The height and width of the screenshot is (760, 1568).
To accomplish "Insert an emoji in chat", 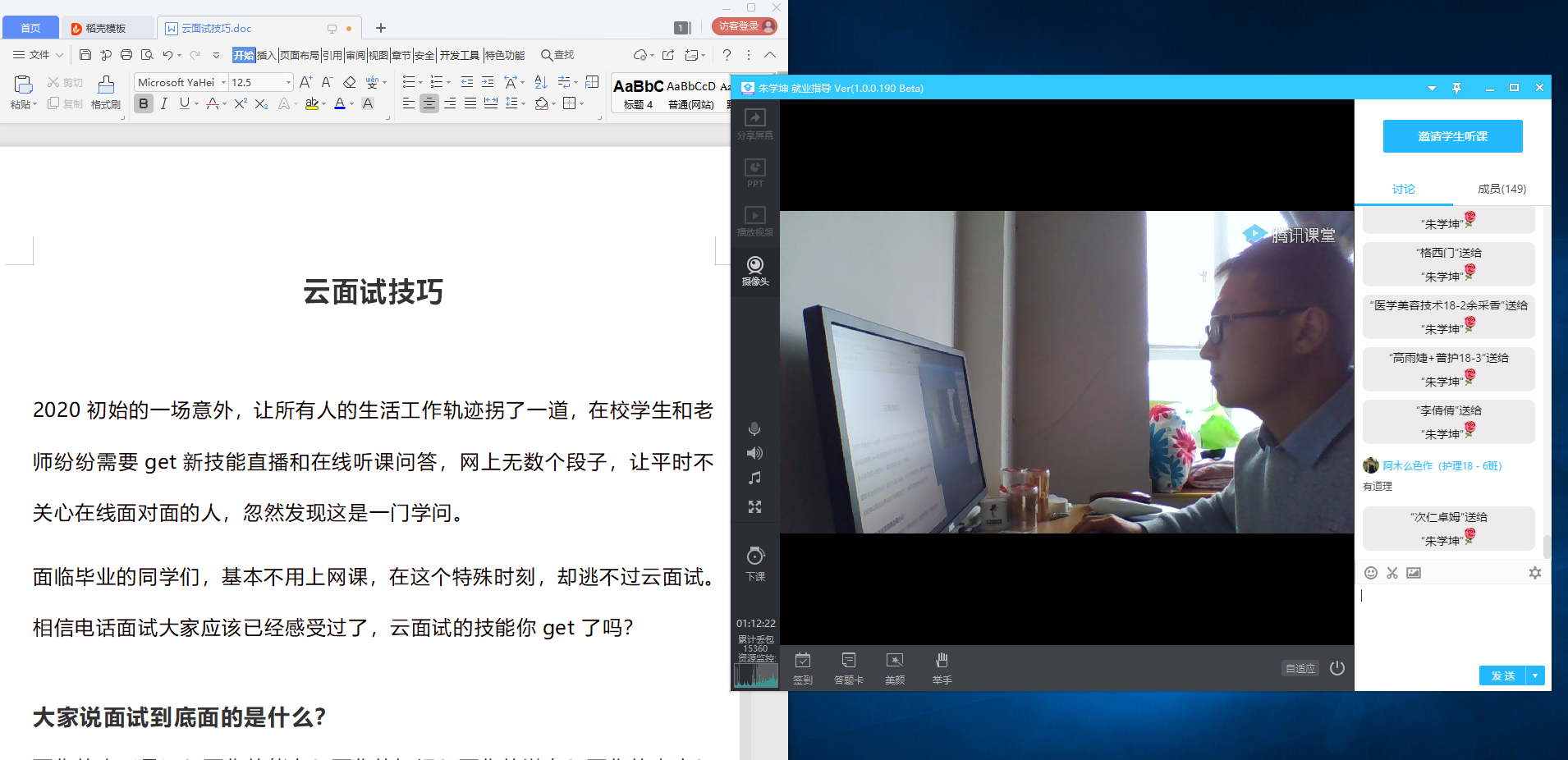I will click(x=1371, y=573).
